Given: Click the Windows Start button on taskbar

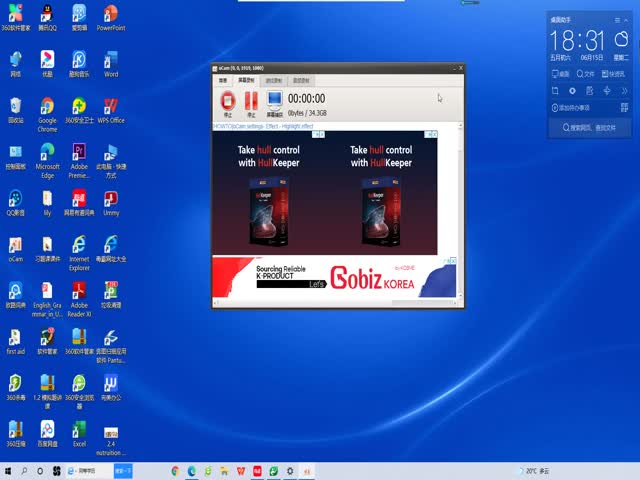Looking at the screenshot, I should coord(9,470).
